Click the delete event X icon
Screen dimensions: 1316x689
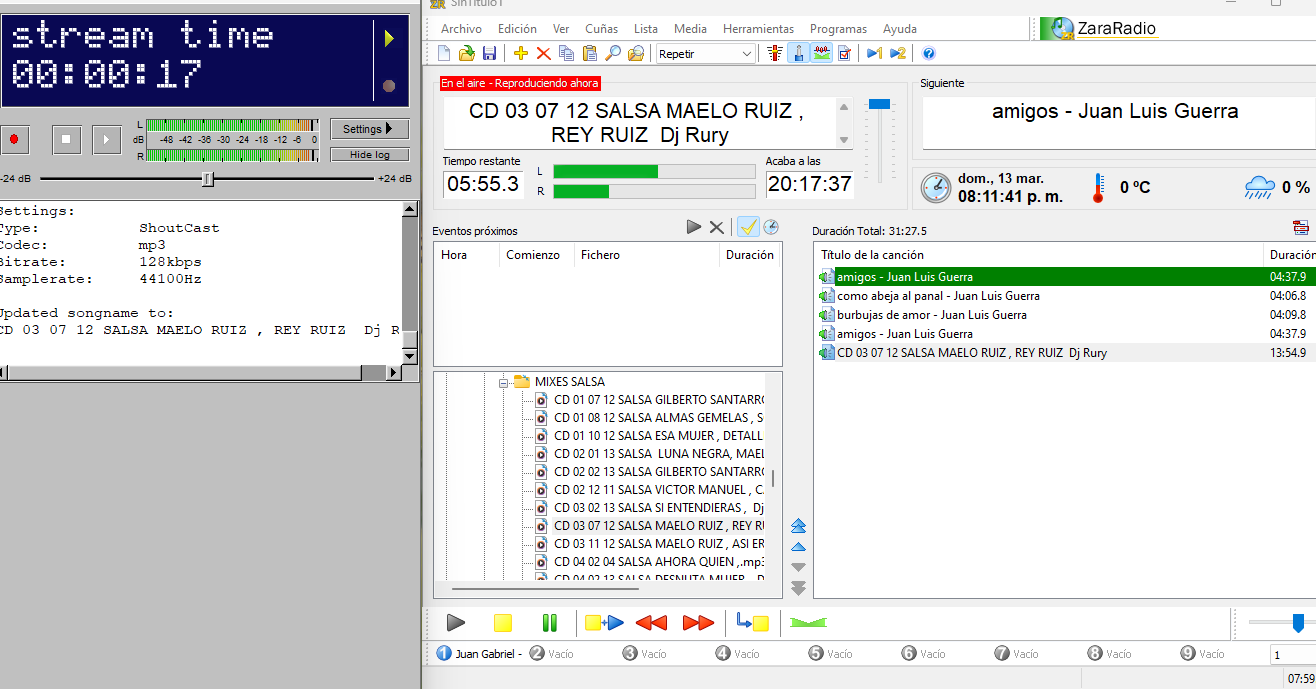[716, 227]
